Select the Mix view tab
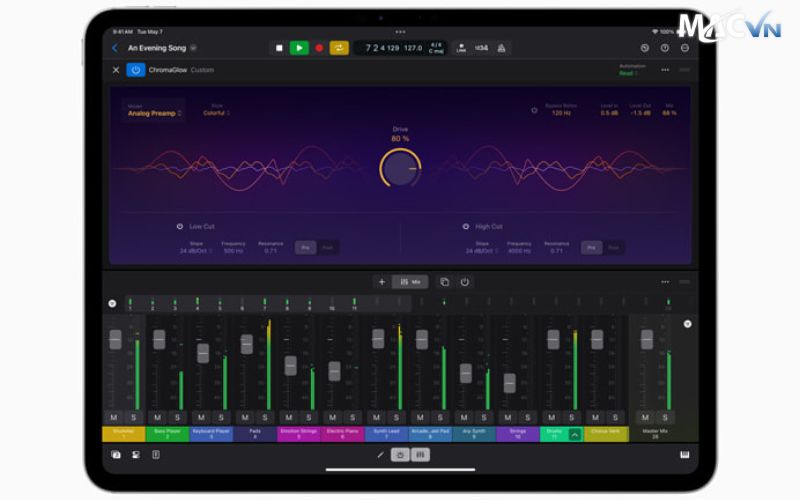This screenshot has height=500, width=800. (410, 282)
